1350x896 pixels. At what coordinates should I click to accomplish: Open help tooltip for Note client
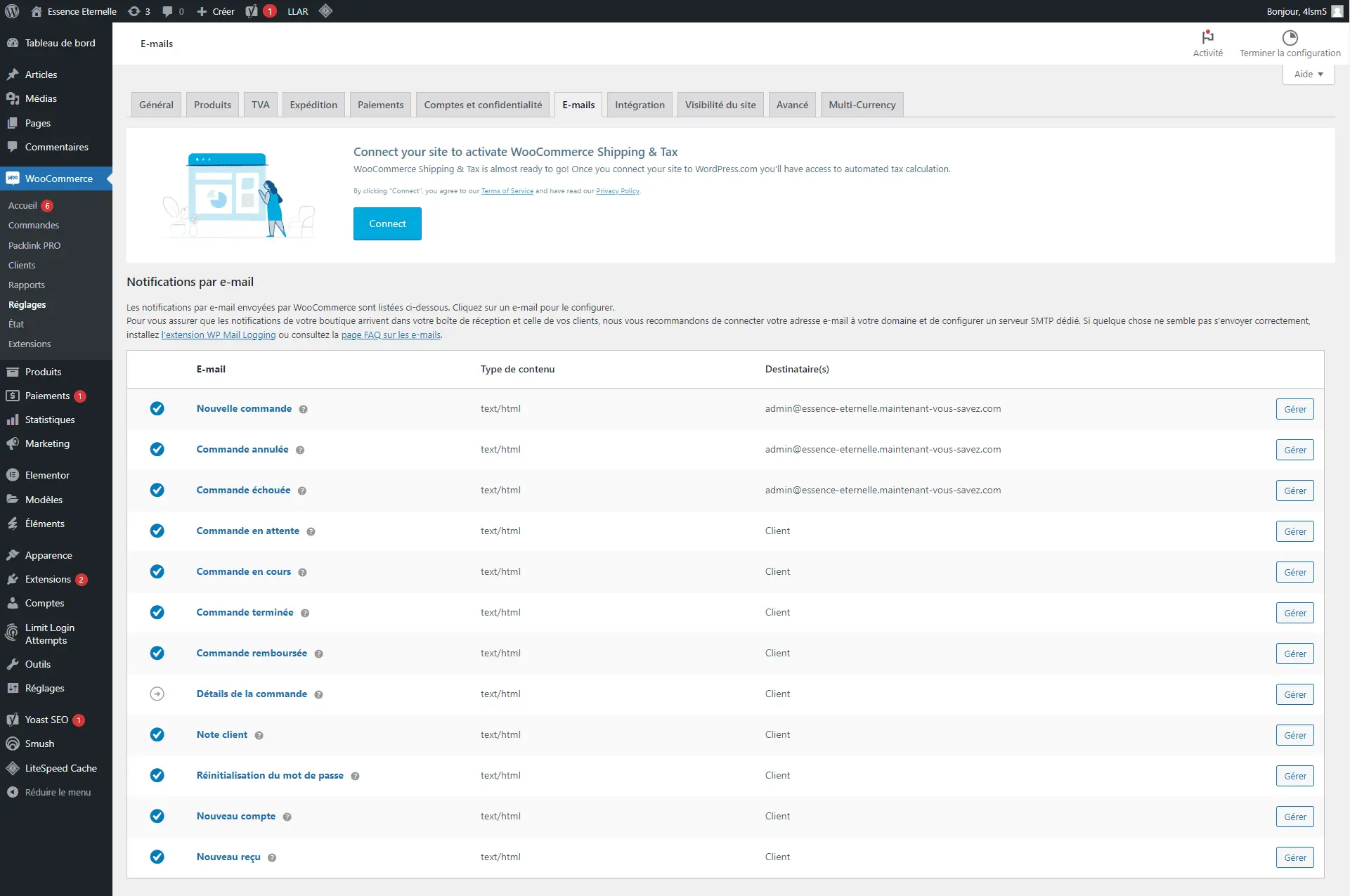(259, 735)
